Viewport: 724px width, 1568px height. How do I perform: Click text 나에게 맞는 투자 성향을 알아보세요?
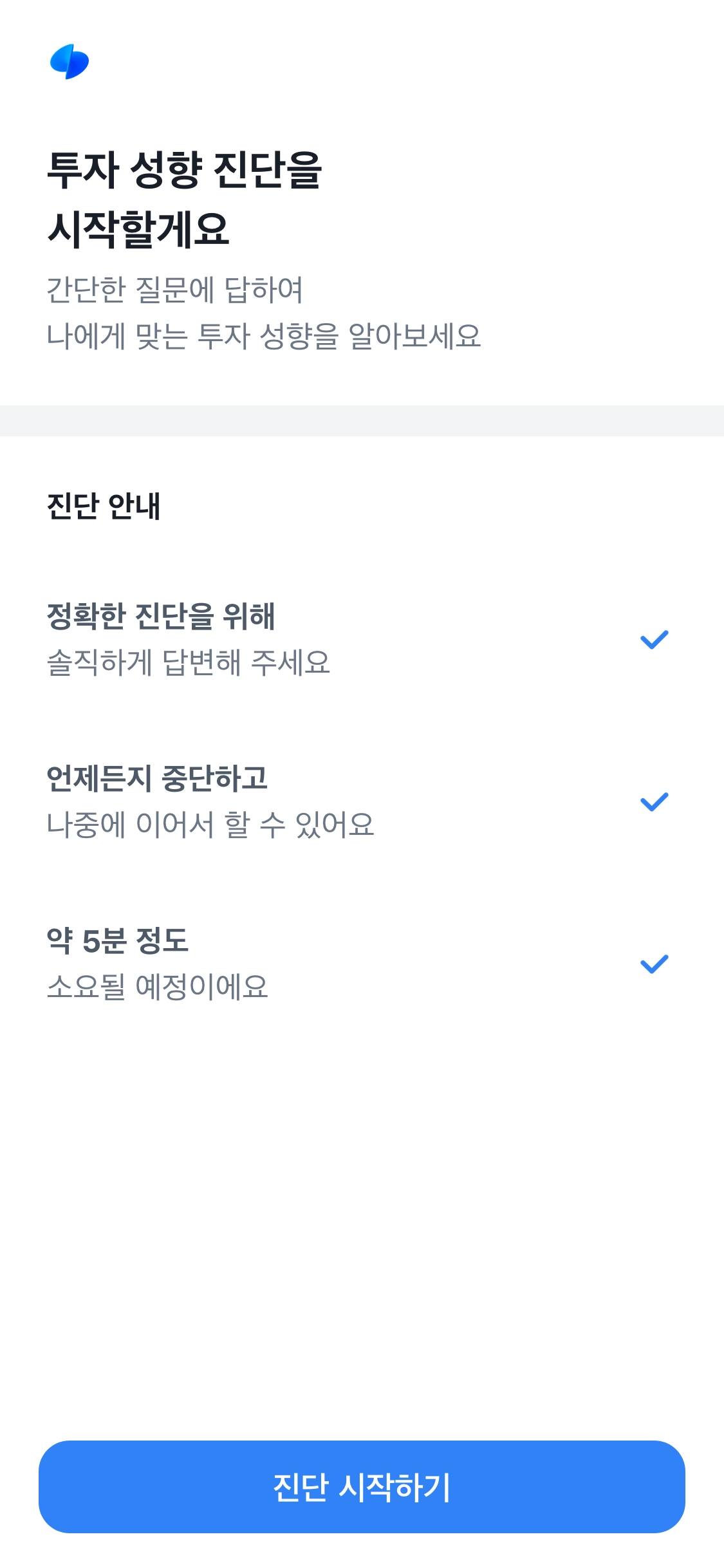point(264,336)
